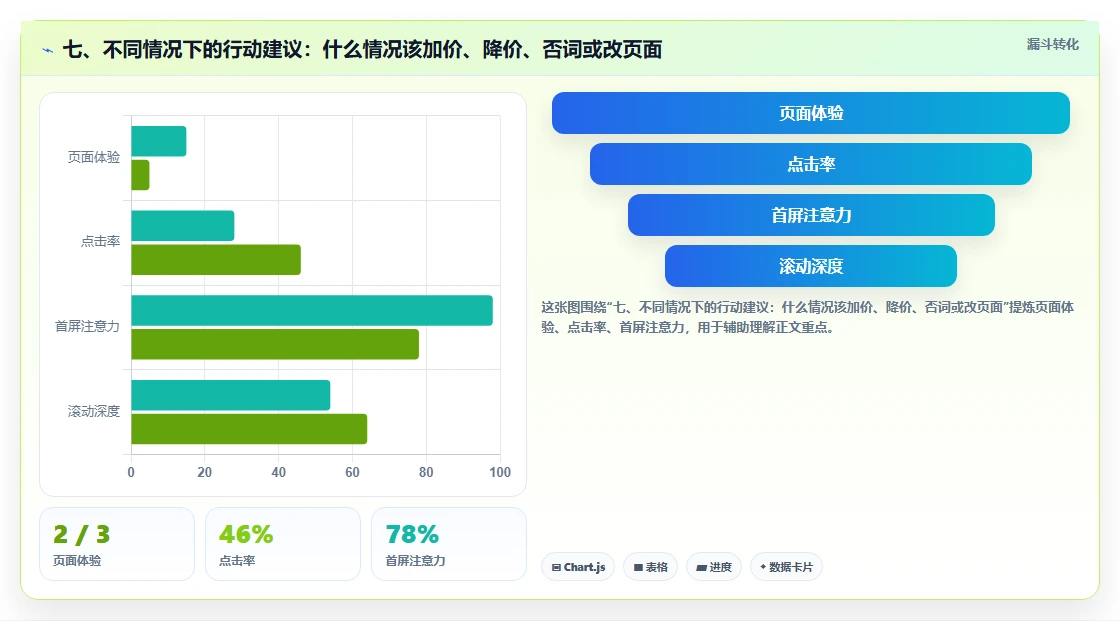
Task: Click the 漏斗转化 tag in the header
Action: [x=1052, y=44]
